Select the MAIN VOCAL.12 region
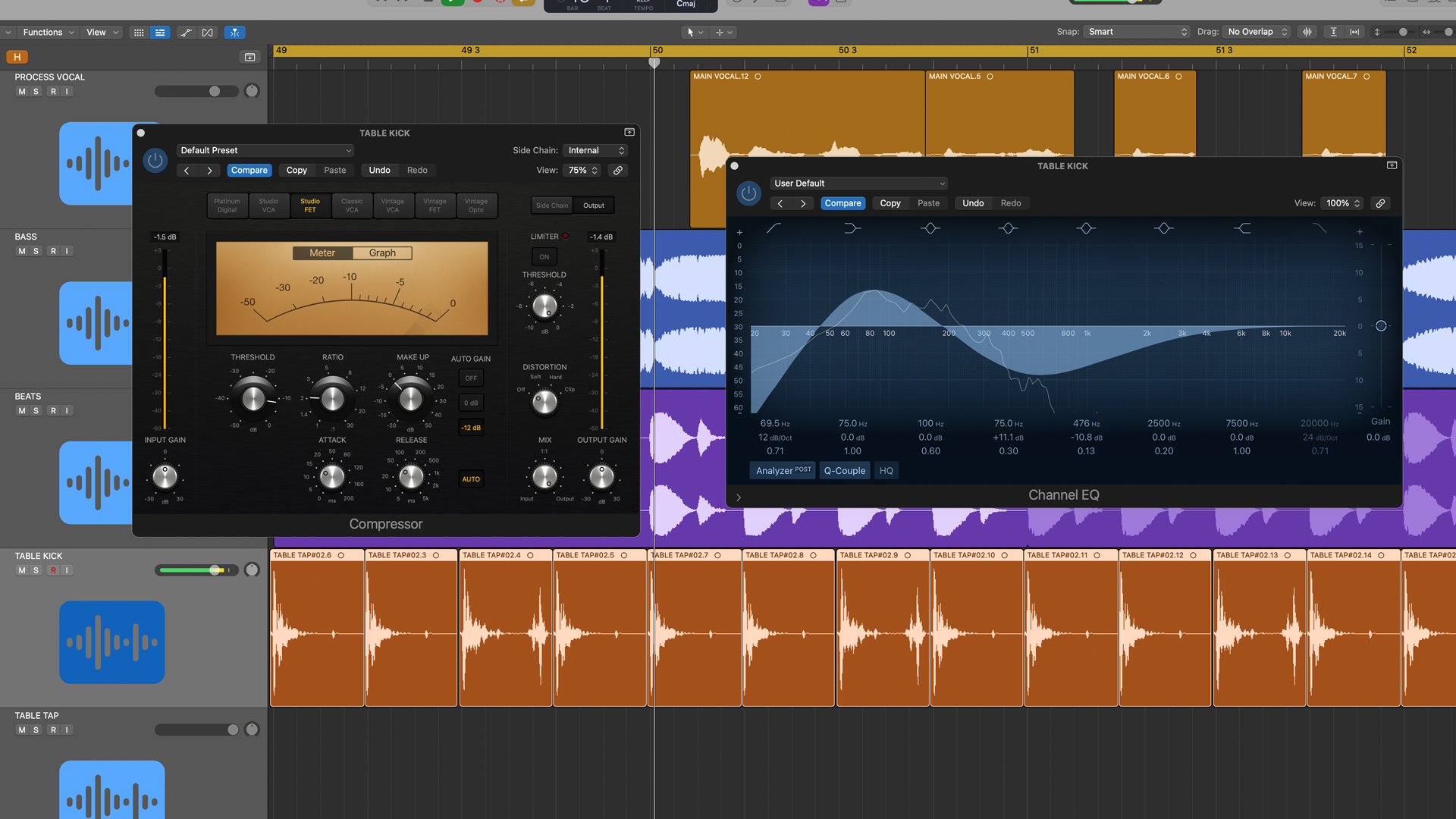The height and width of the screenshot is (819, 1456). 807,148
